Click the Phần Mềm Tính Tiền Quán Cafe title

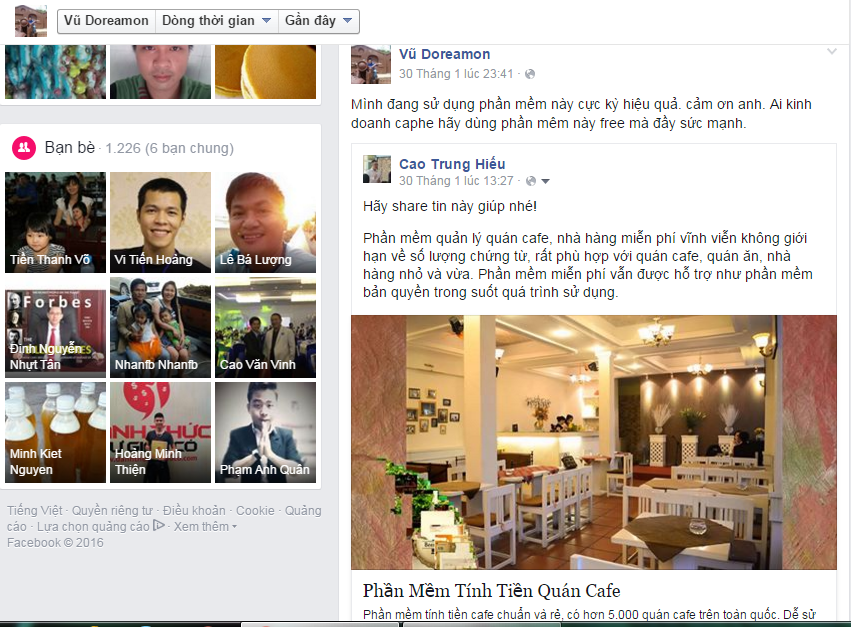492,591
